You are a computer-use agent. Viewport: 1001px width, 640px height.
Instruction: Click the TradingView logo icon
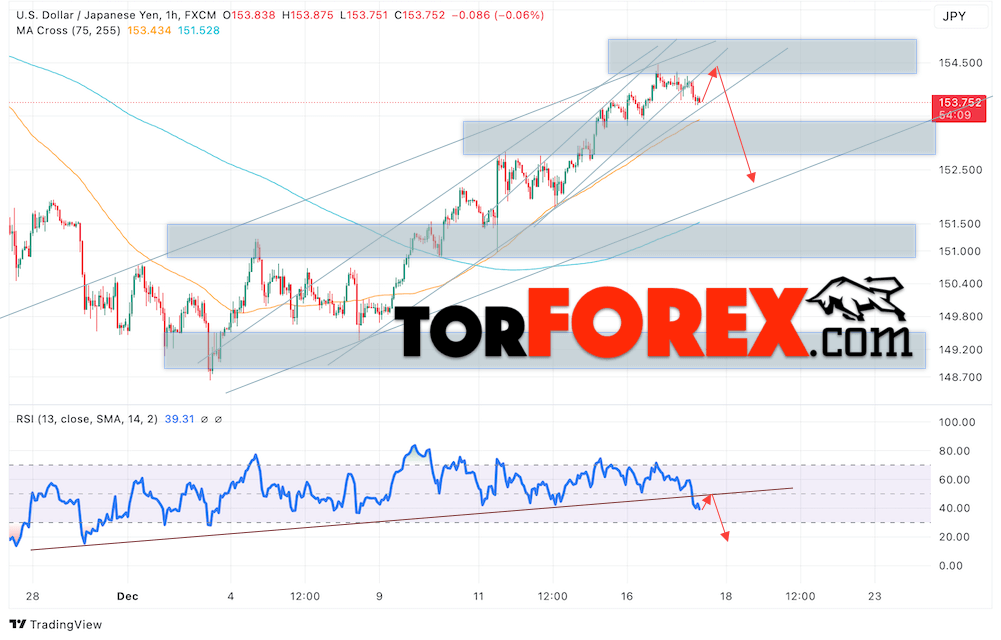(x=17, y=625)
